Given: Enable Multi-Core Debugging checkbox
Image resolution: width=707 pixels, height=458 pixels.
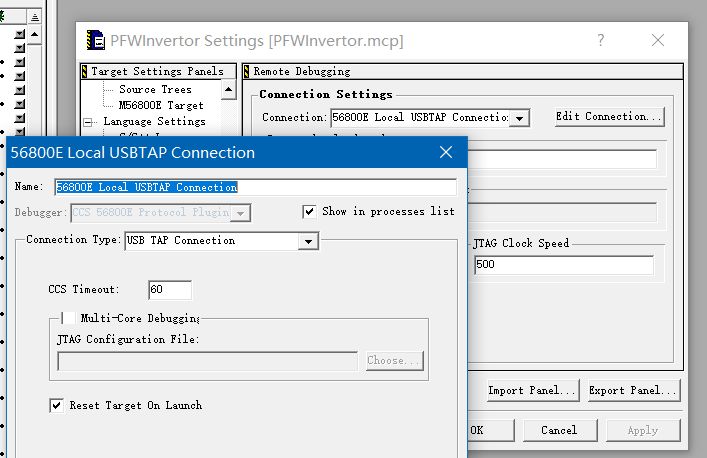Looking at the screenshot, I should [x=68, y=318].
